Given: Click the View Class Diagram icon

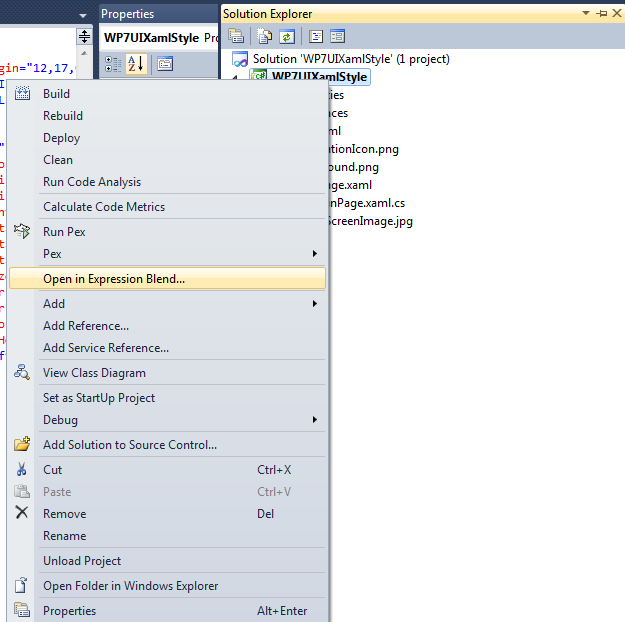Looking at the screenshot, I should click(x=22, y=372).
